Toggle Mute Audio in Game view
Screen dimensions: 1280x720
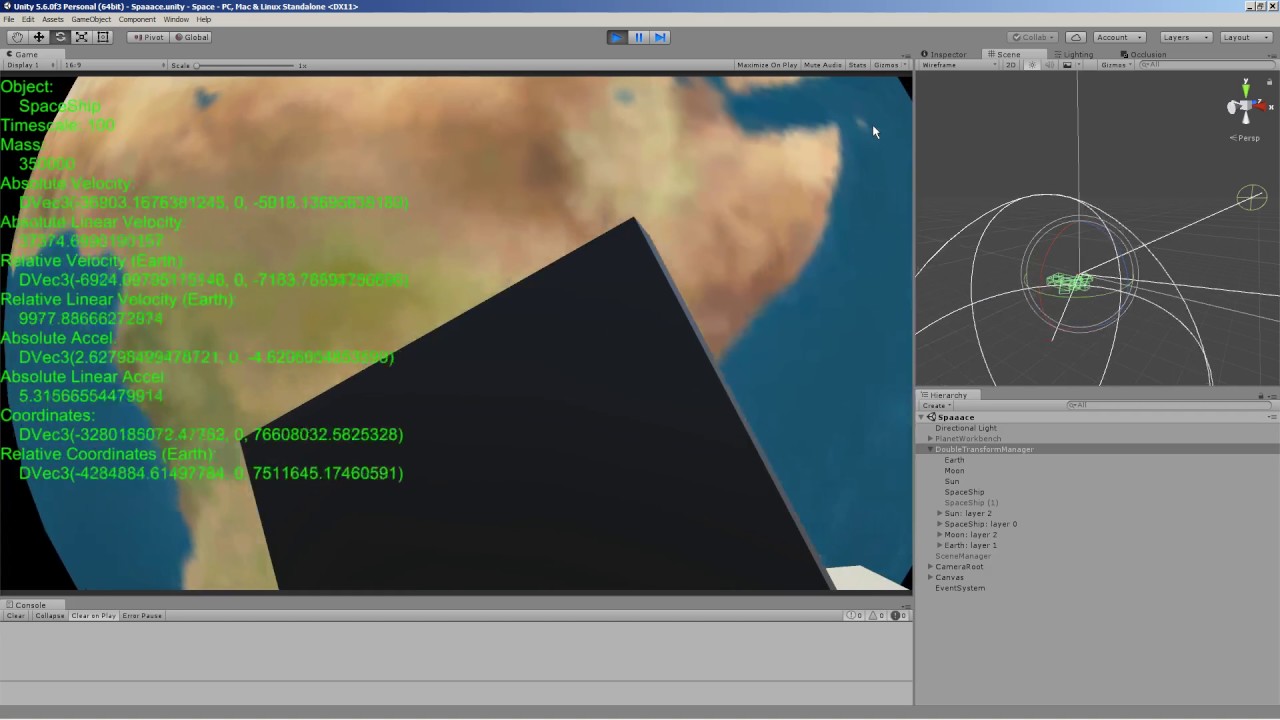pyautogui.click(x=823, y=65)
